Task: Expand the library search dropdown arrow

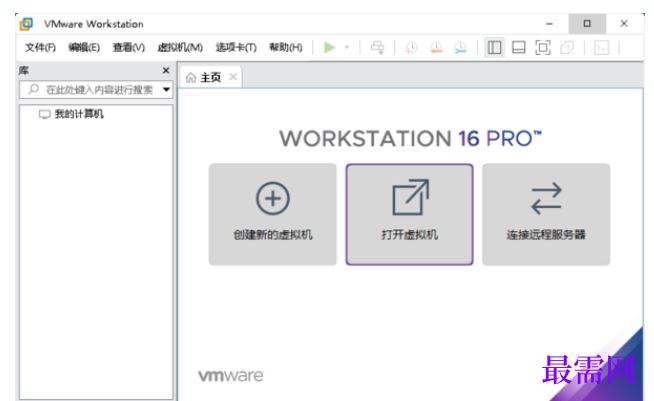Action: point(166,90)
